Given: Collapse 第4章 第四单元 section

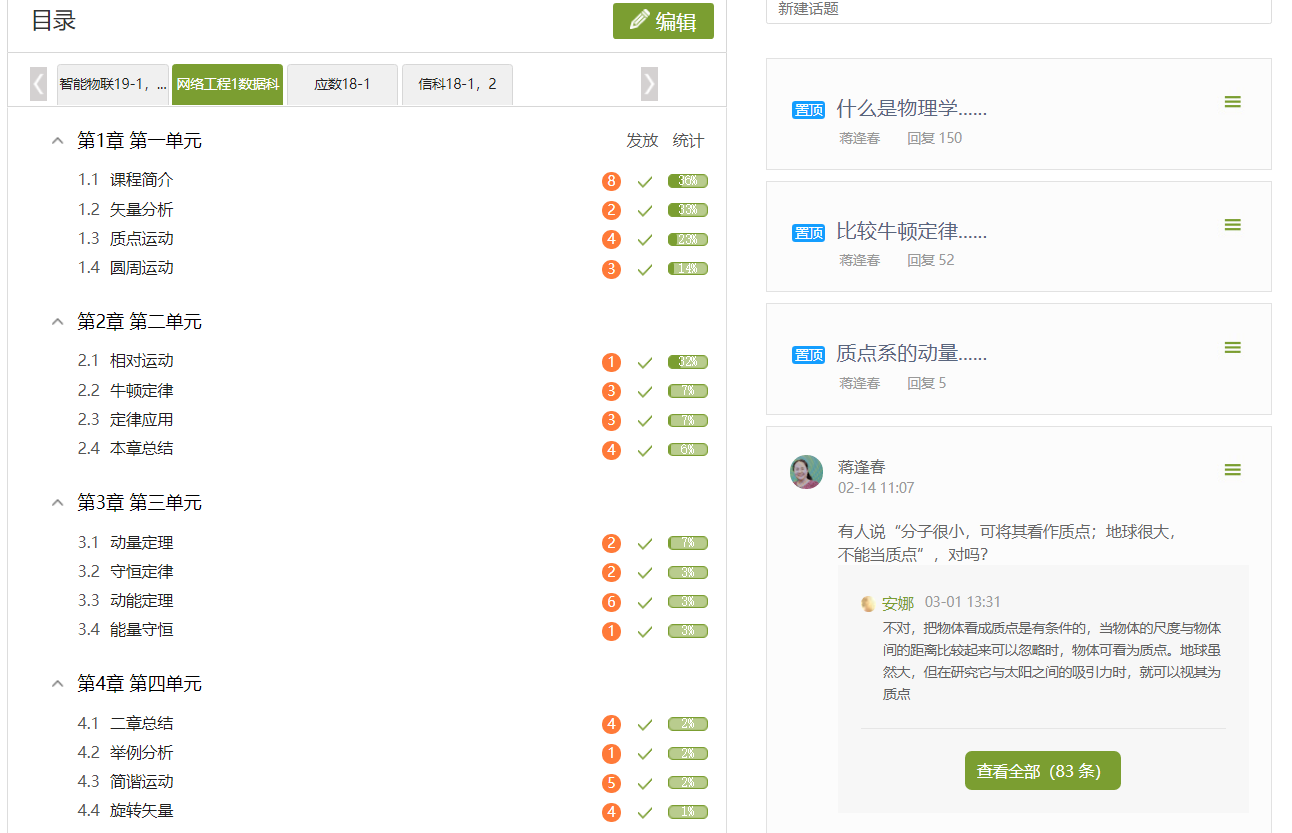Looking at the screenshot, I should coord(57,684).
